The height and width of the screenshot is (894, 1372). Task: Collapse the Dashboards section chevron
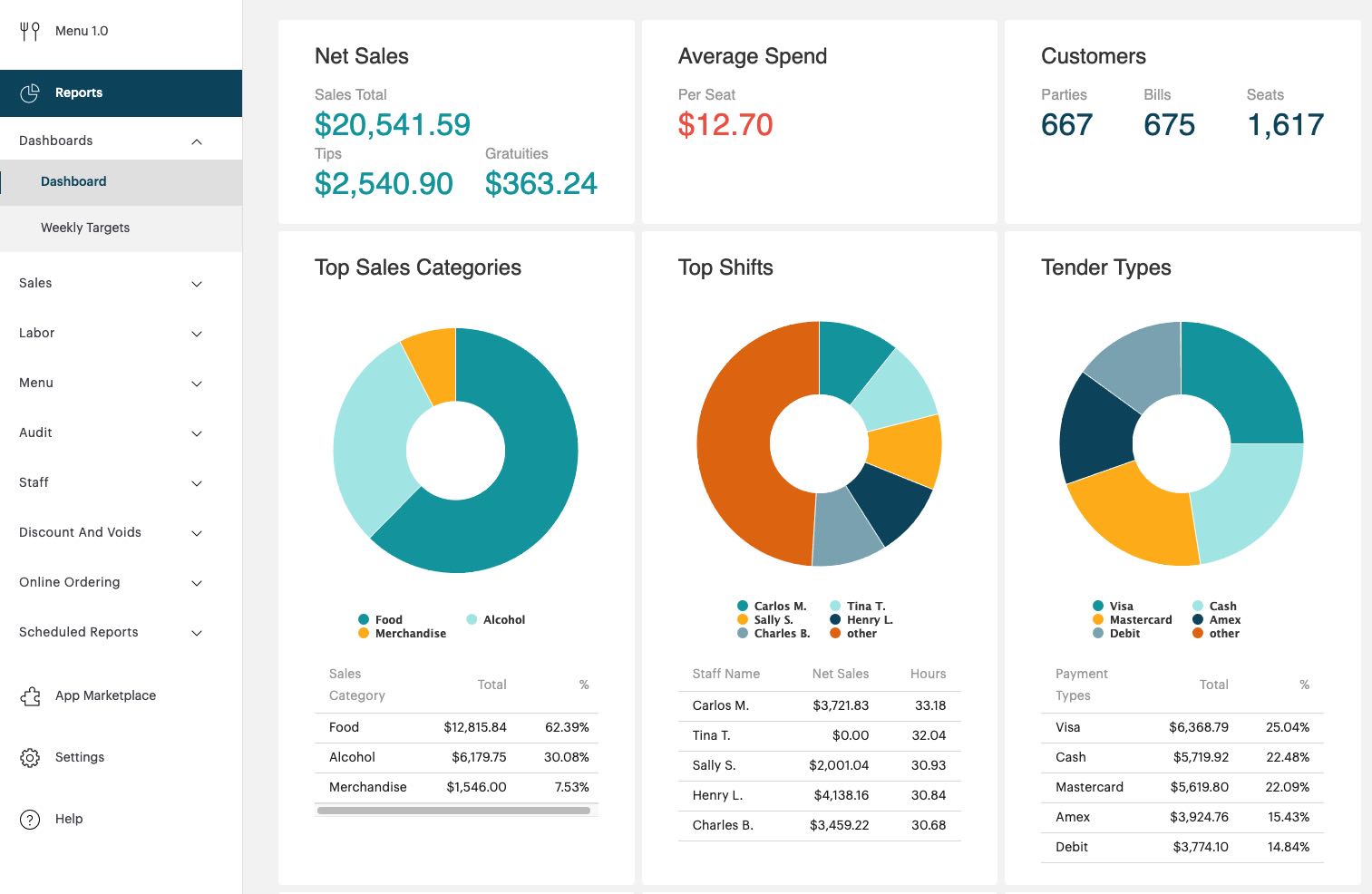(x=197, y=141)
